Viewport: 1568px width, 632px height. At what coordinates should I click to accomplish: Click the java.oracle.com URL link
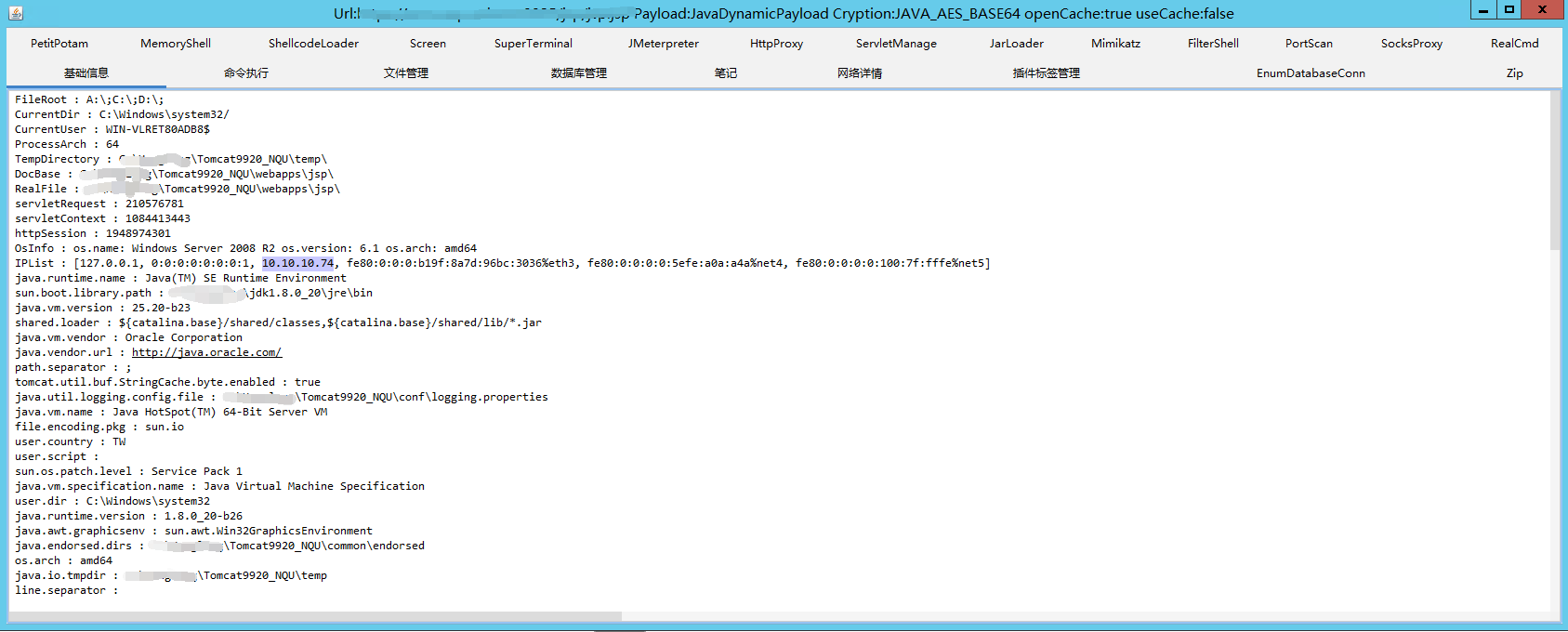tap(206, 352)
